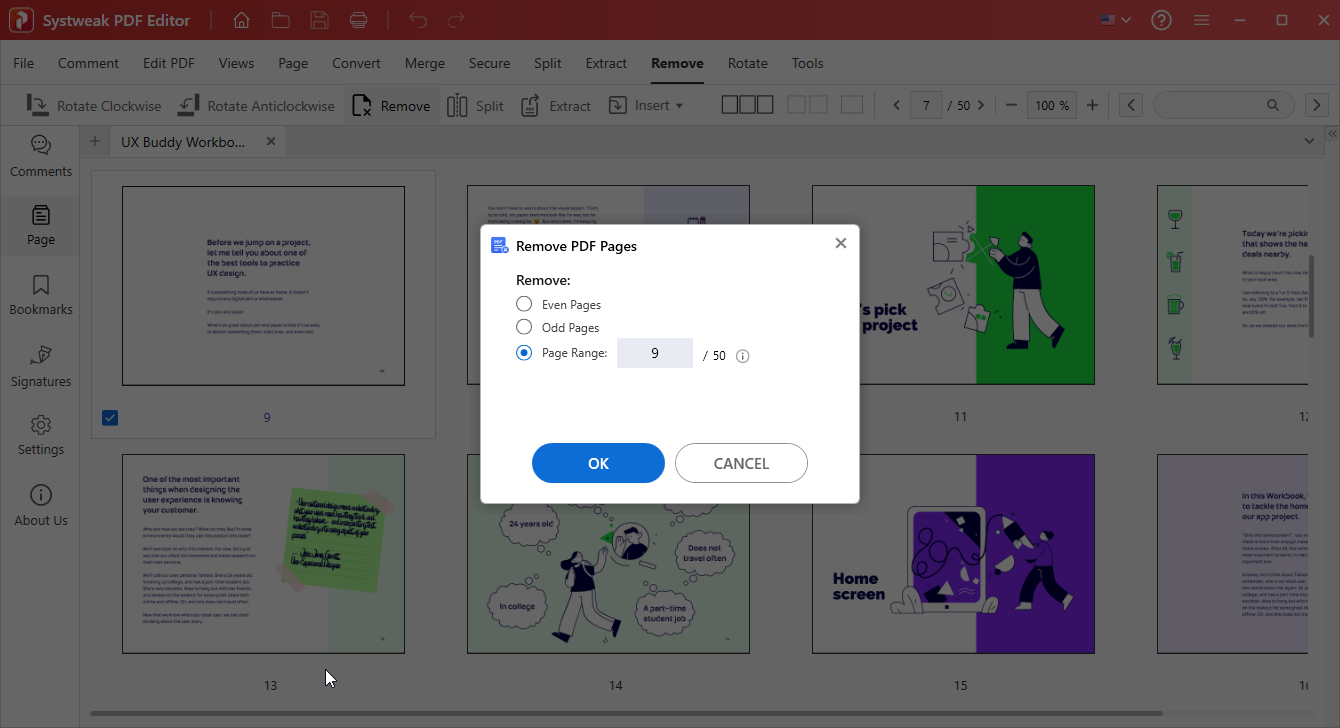Activate the Extract tool in the toolbar

click(x=555, y=105)
